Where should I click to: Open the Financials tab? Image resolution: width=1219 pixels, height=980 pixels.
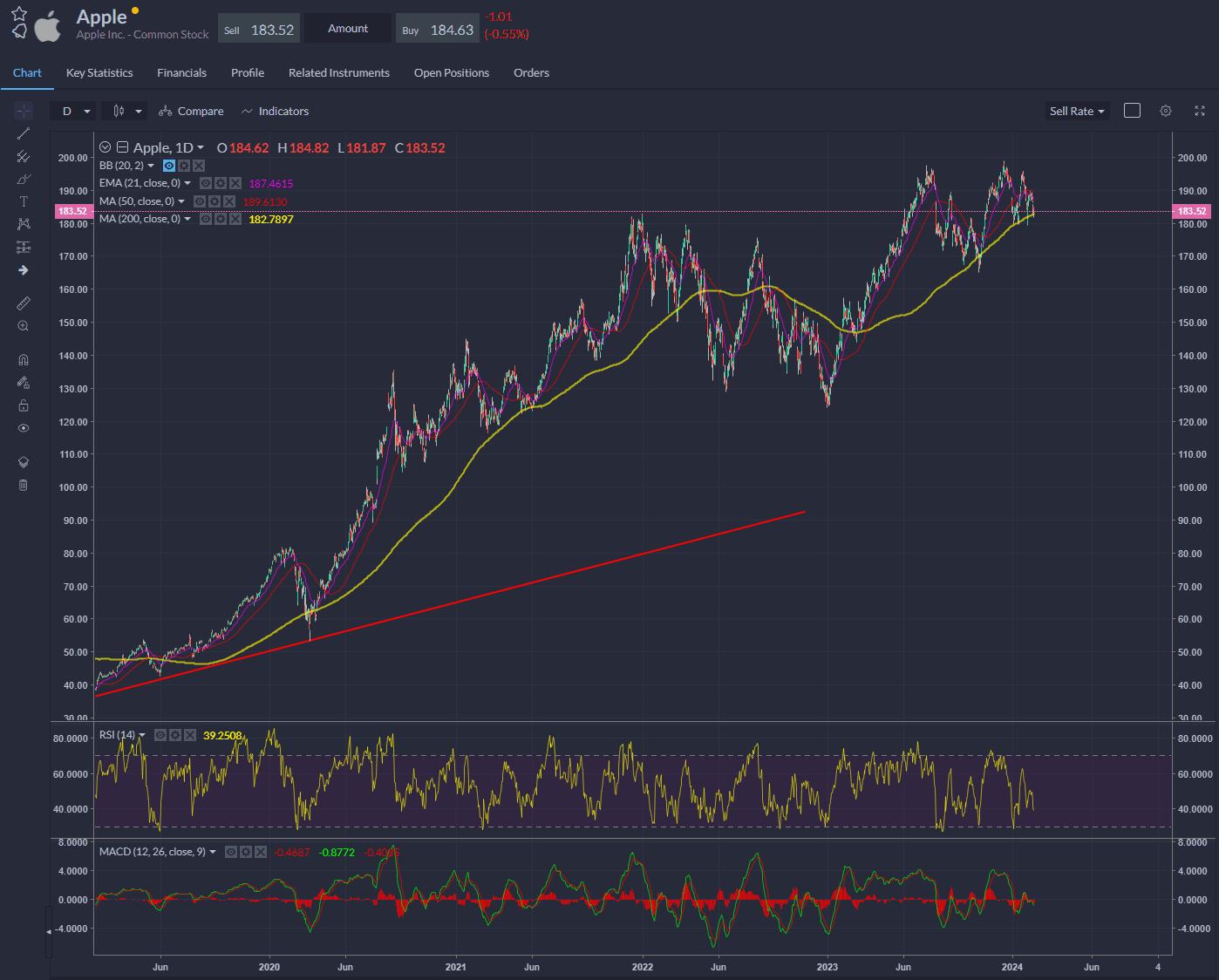[181, 72]
